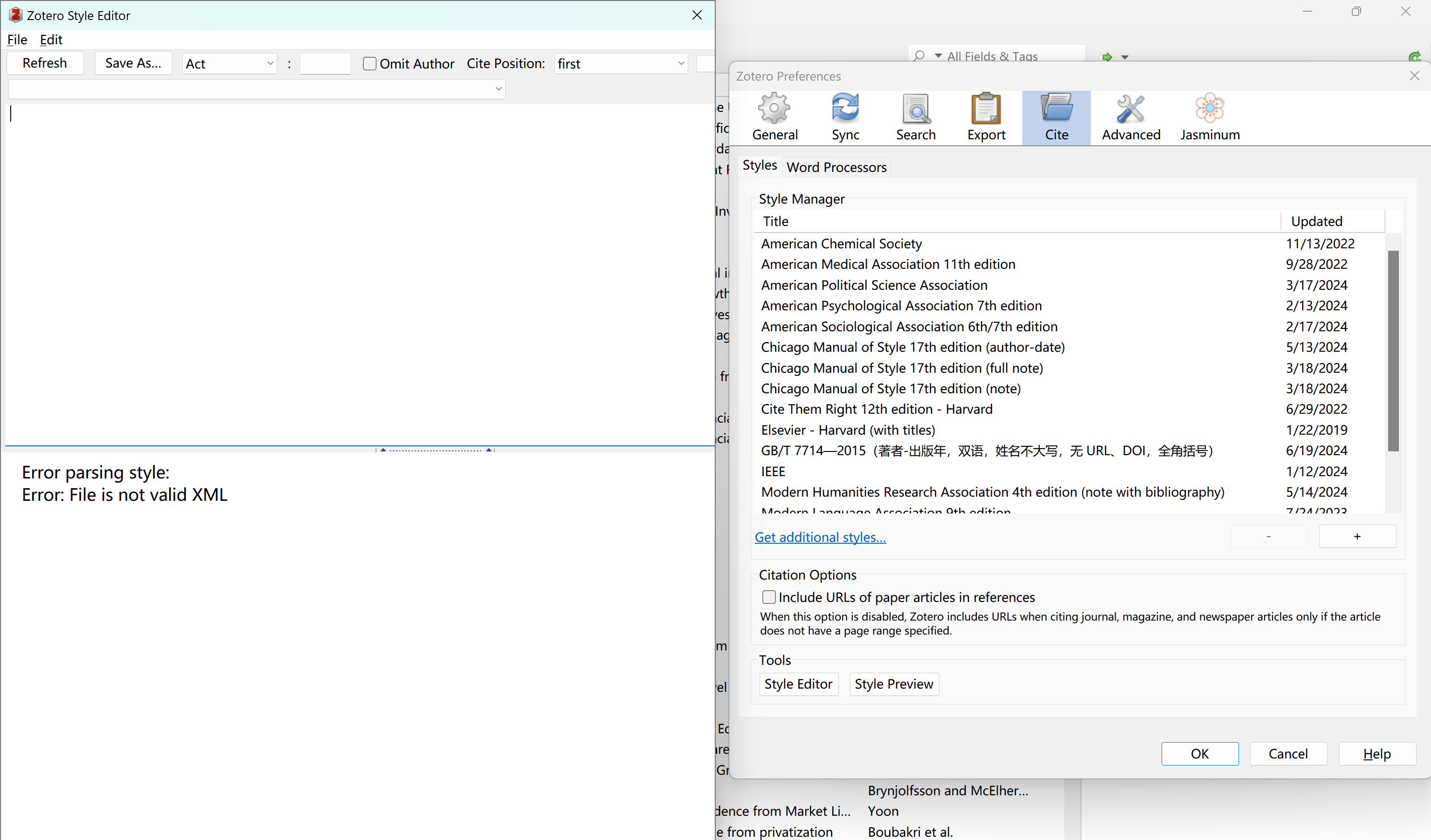Click the plus button to add style

[x=1356, y=536]
